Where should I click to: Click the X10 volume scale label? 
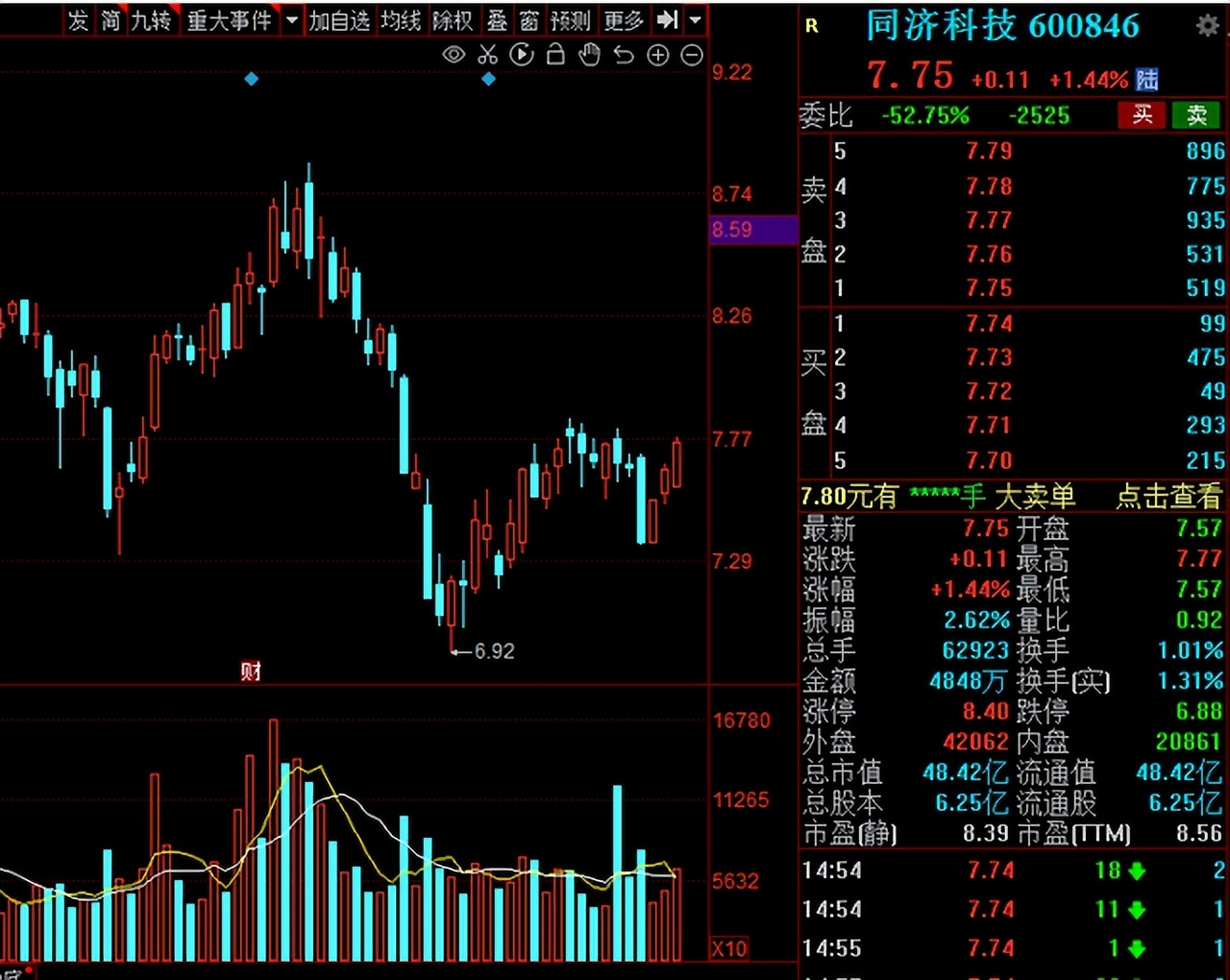(x=729, y=948)
